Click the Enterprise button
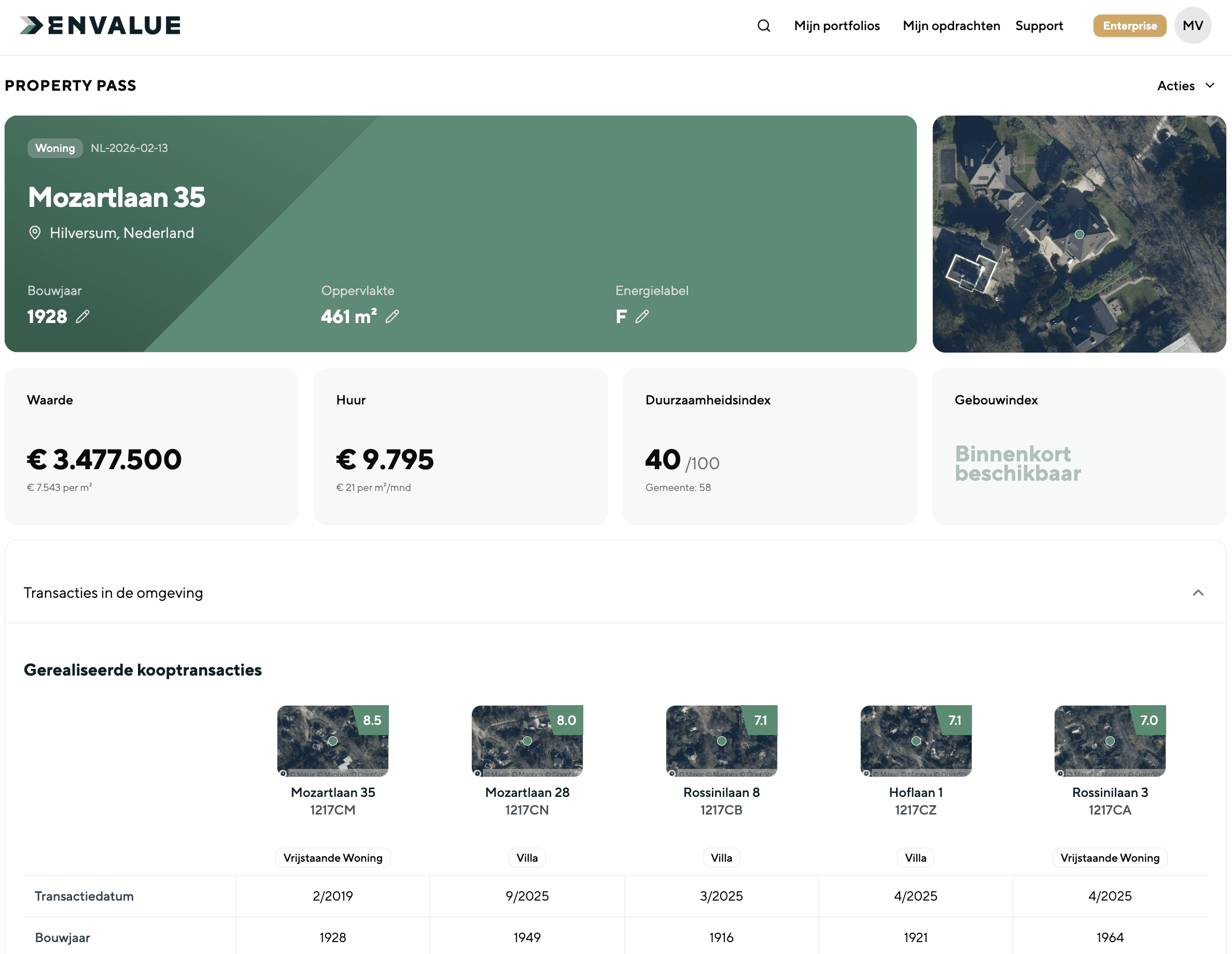The image size is (1232, 954). tap(1129, 25)
